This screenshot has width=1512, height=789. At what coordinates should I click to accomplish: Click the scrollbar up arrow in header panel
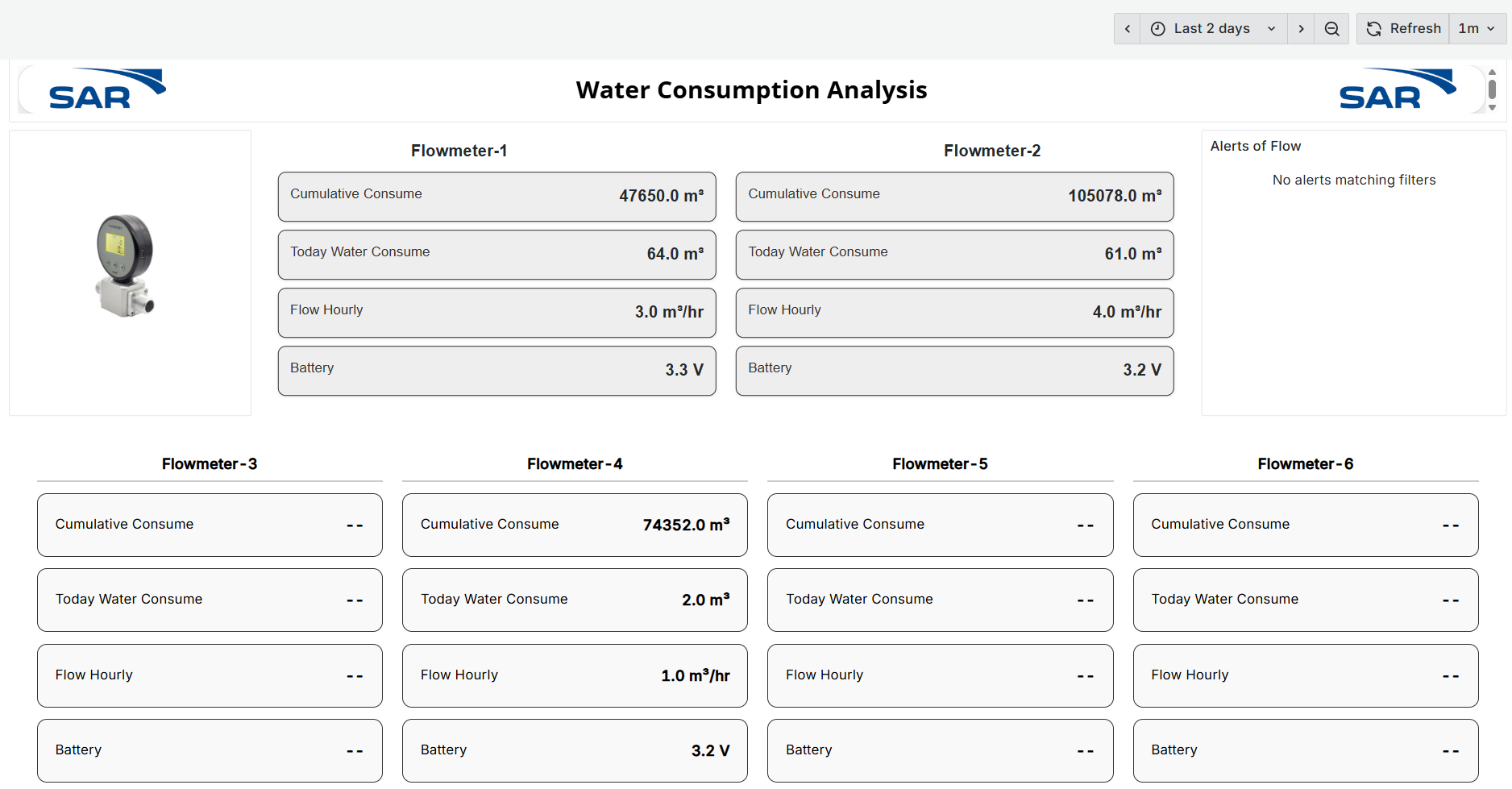(x=1492, y=73)
